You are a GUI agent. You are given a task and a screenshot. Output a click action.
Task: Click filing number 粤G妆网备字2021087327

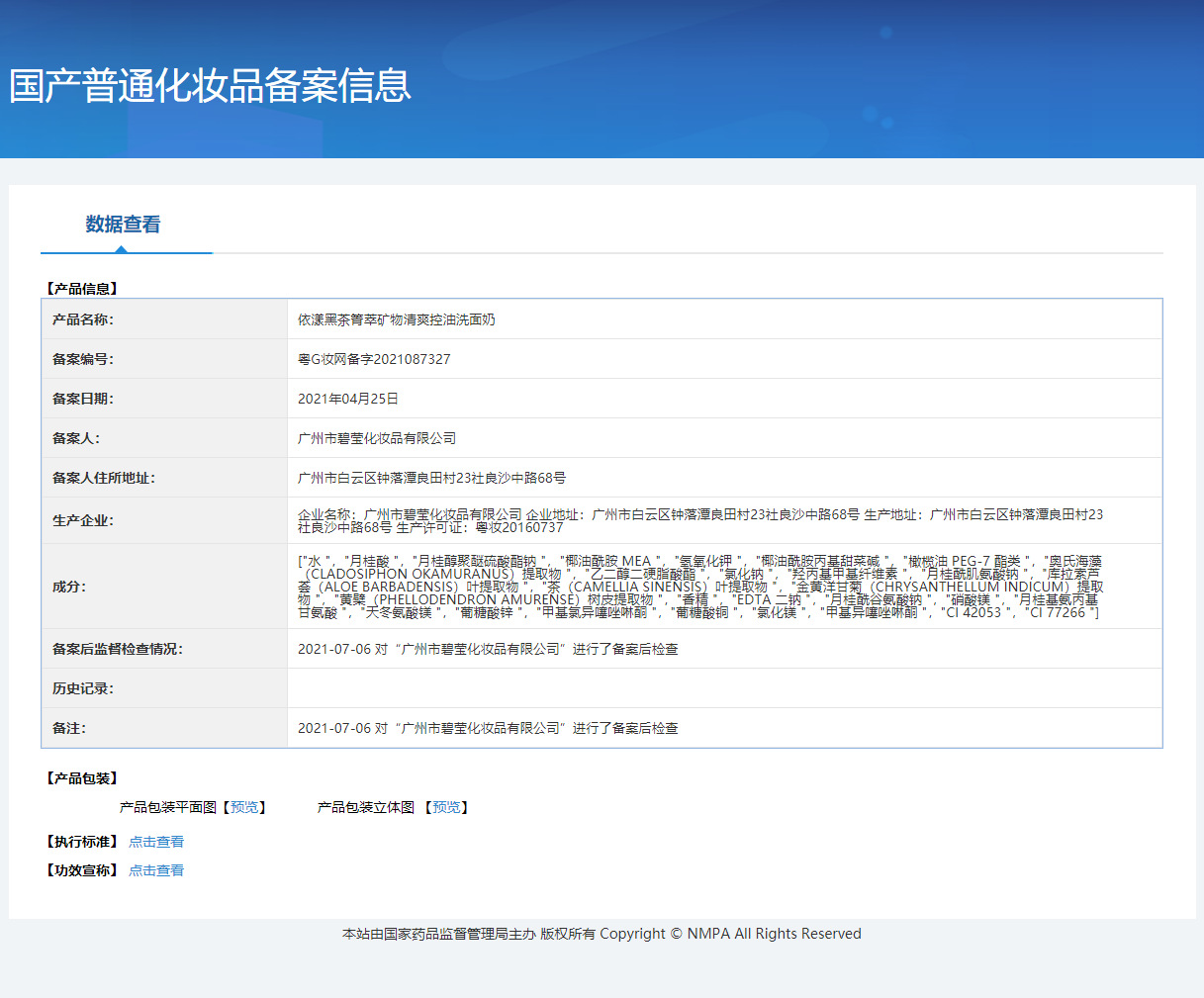374,359
